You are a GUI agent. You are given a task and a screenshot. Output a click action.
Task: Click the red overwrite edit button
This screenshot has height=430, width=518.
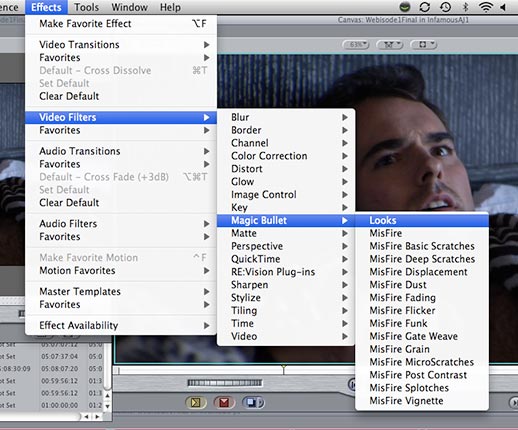click(224, 403)
